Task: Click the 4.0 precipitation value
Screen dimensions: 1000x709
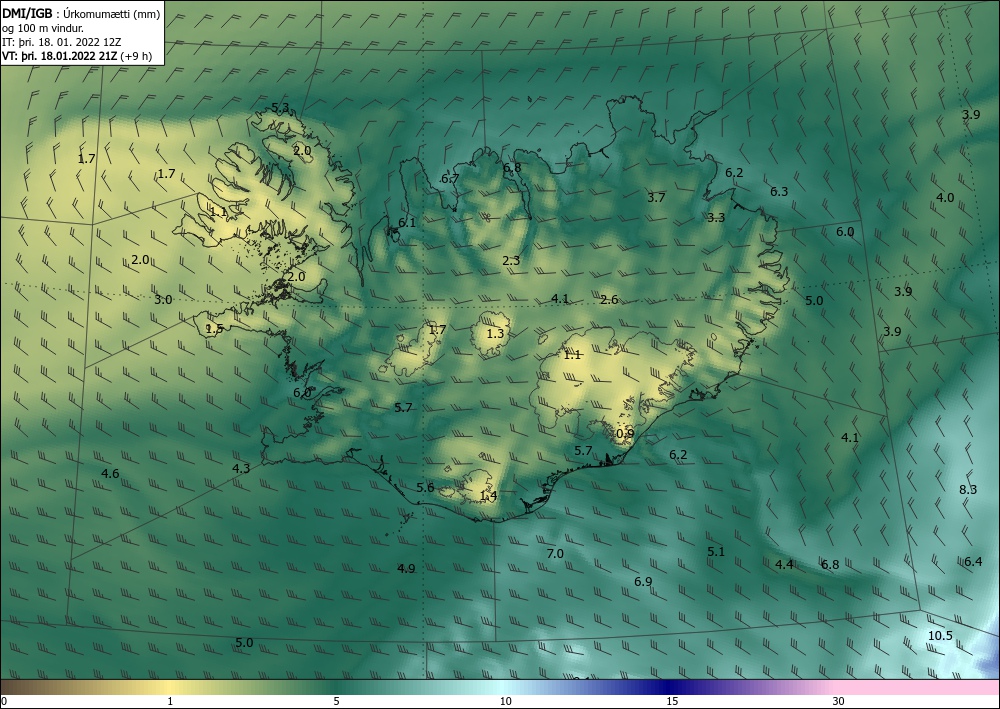Action: [x=945, y=198]
